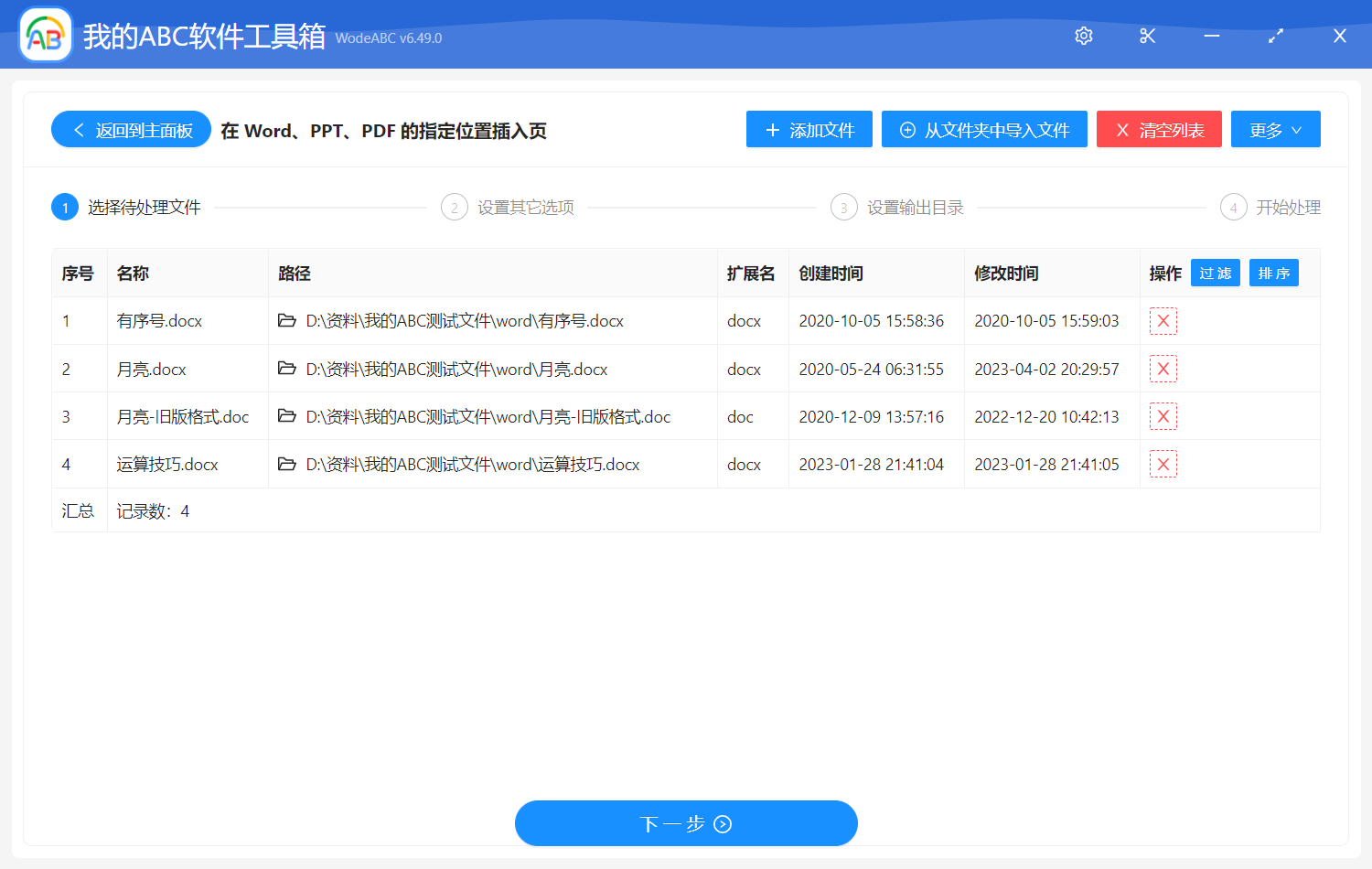This screenshot has width=1372, height=869.
Task: Clear the list with 清空列表
Action: (1159, 130)
